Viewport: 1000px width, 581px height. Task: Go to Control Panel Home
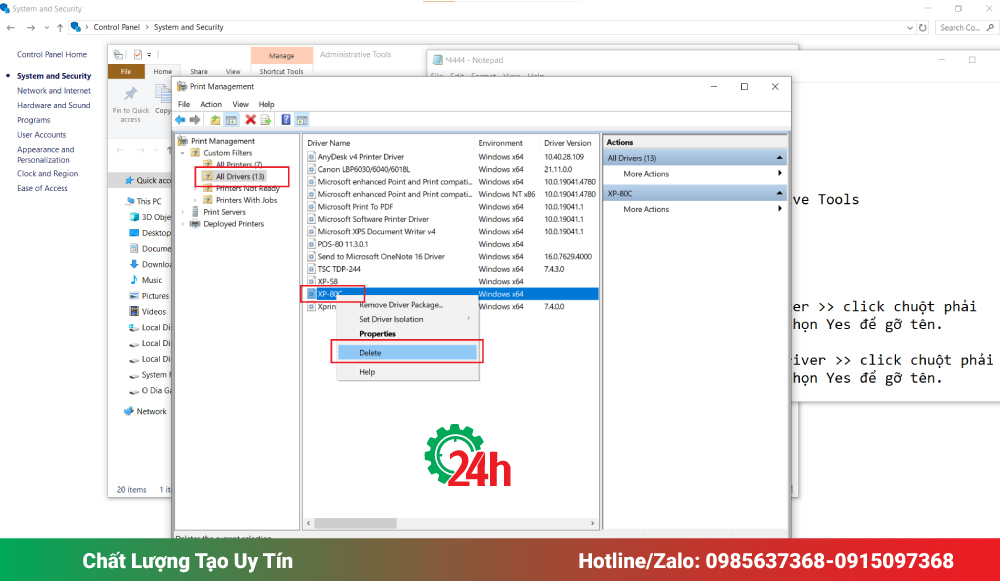(x=52, y=54)
